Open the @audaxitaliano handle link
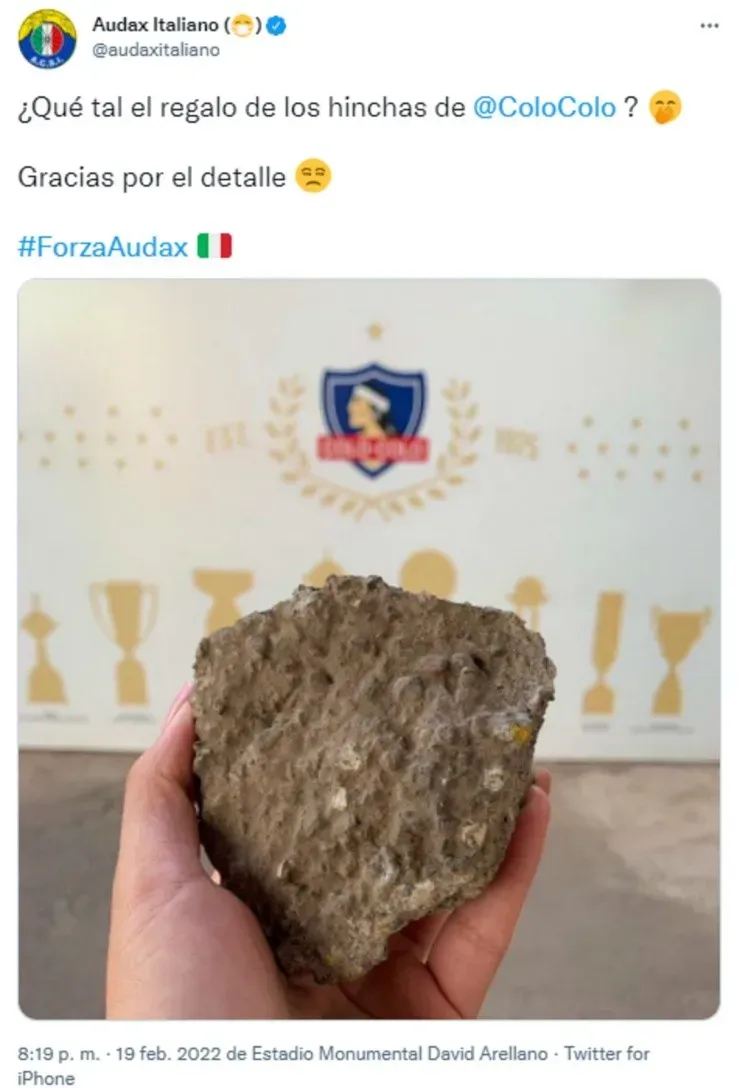Image resolution: width=740 pixels, height=1088 pixels. 156,50
